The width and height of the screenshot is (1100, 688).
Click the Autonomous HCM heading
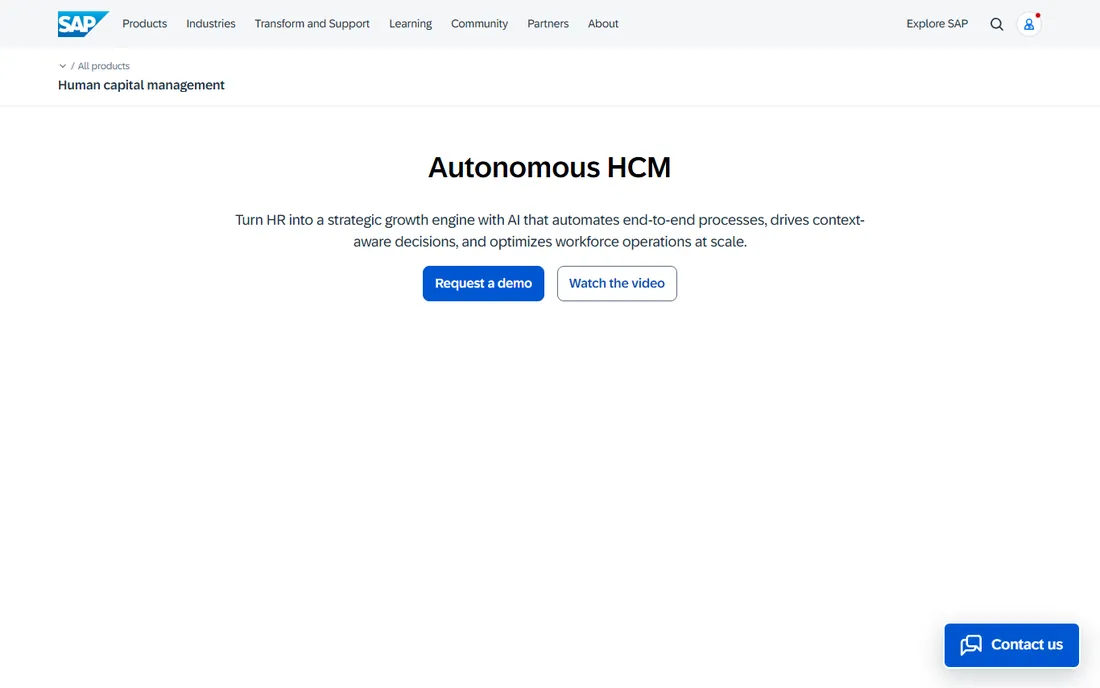click(x=549, y=168)
